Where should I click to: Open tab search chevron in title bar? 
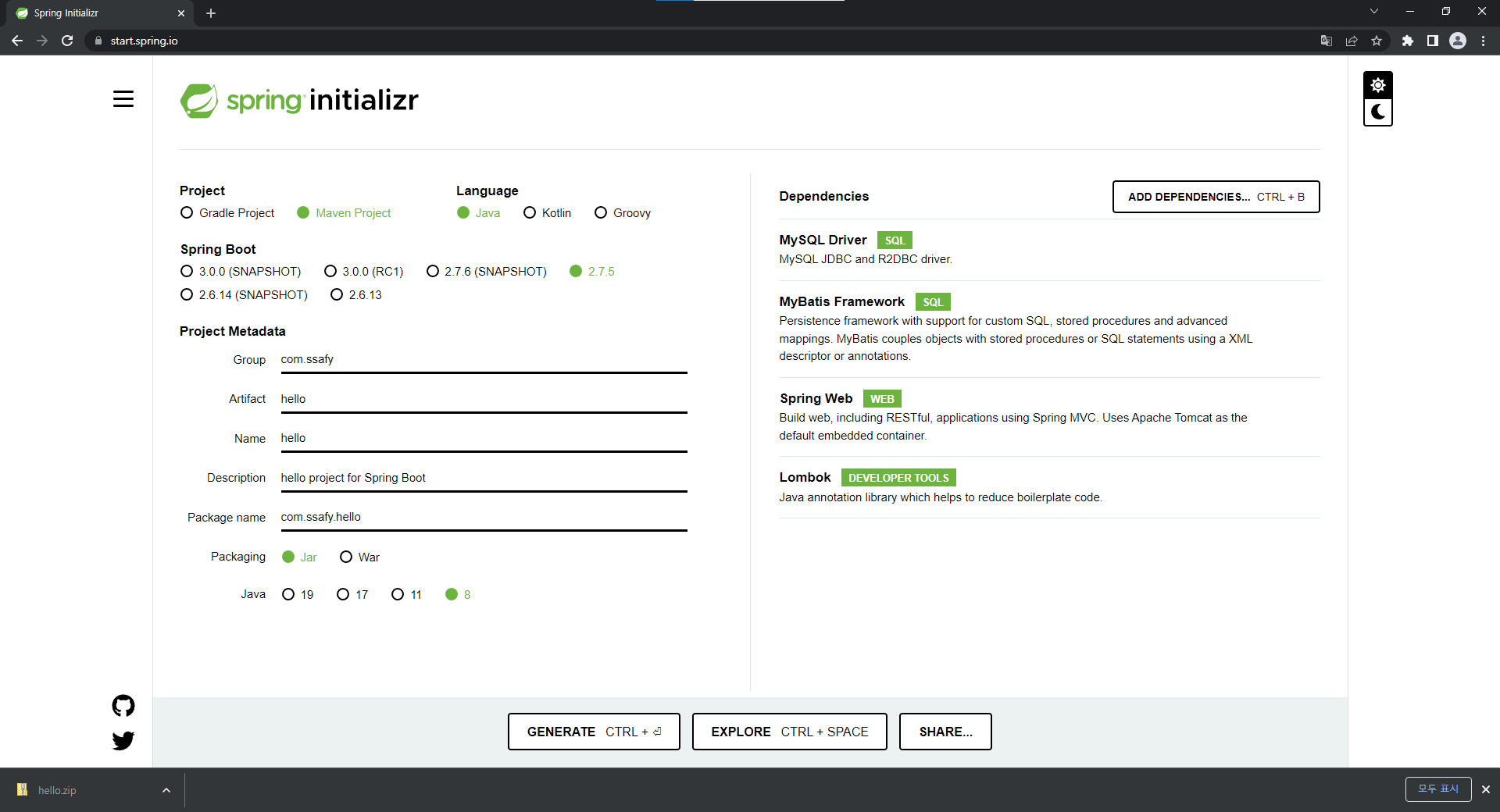click(1374, 11)
